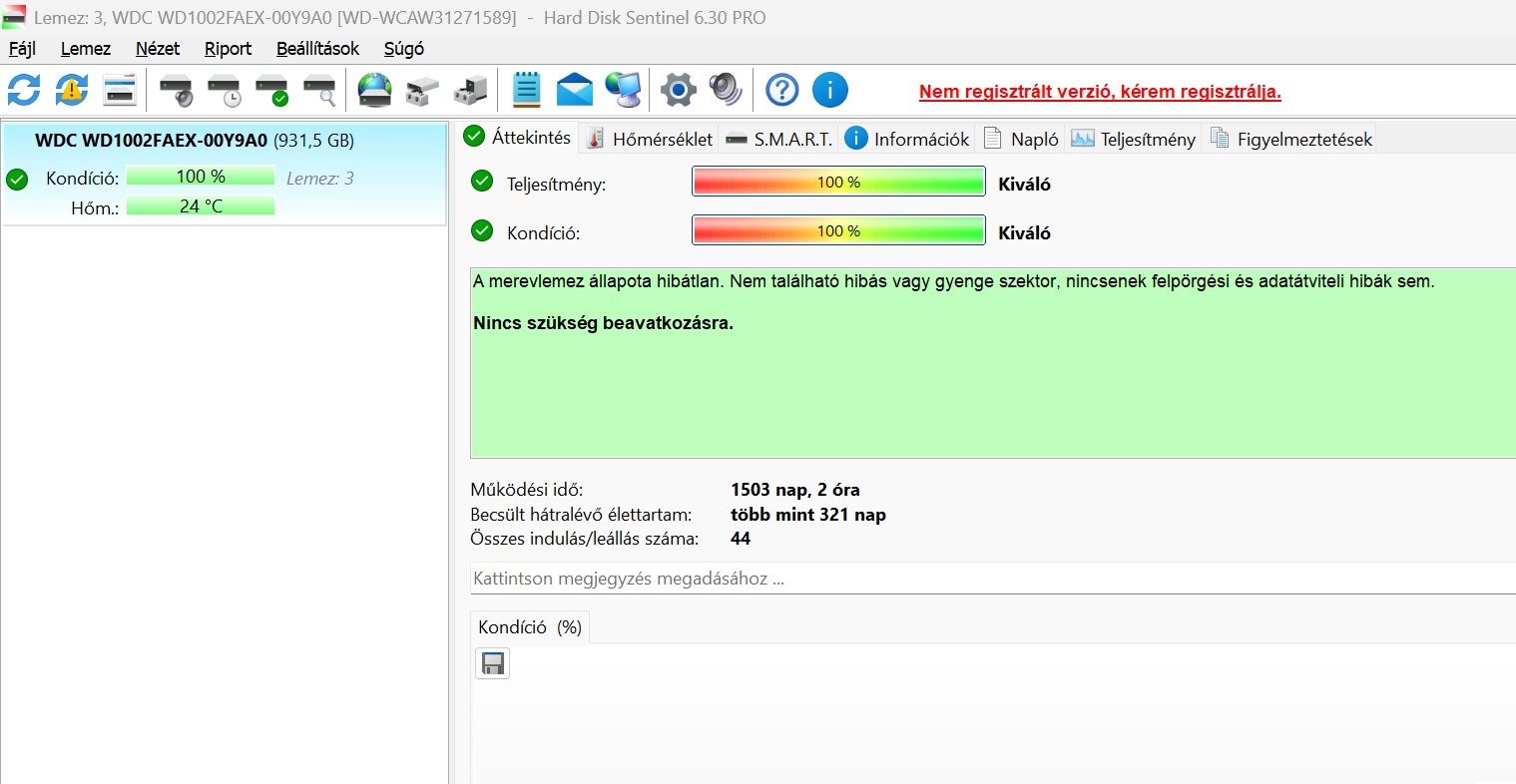Click the disk panel window toolbar icon
This screenshot has height=784, width=1516.
[120, 90]
